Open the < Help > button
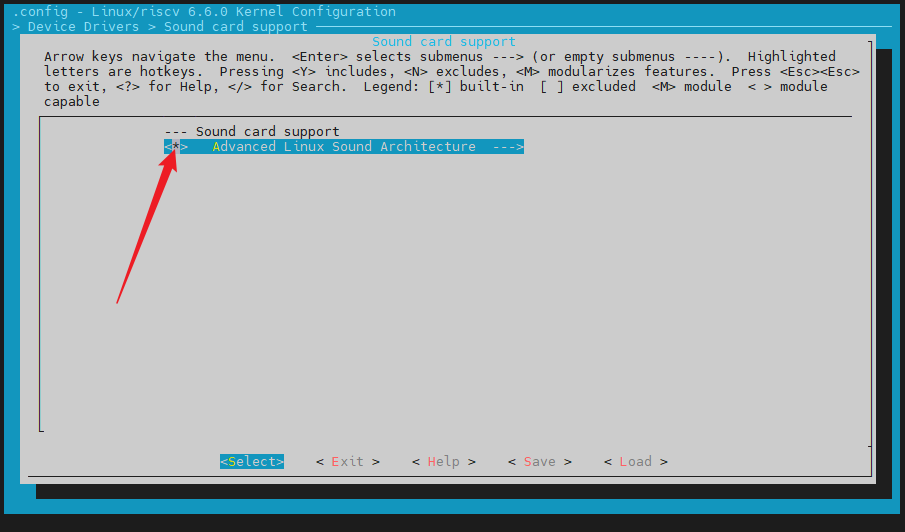The image size is (905, 532). click(x=443, y=462)
